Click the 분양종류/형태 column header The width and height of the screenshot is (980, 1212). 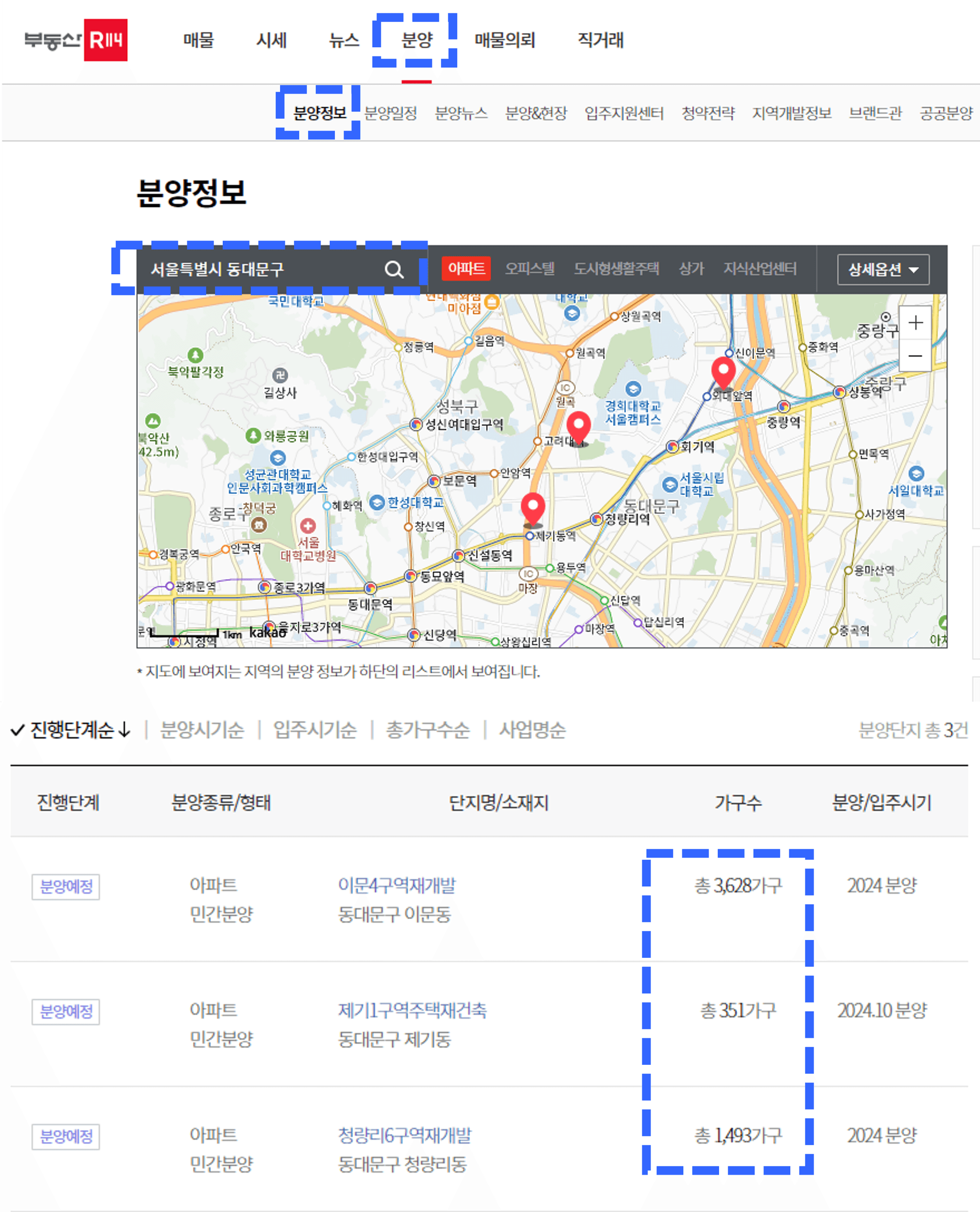pyautogui.click(x=221, y=802)
